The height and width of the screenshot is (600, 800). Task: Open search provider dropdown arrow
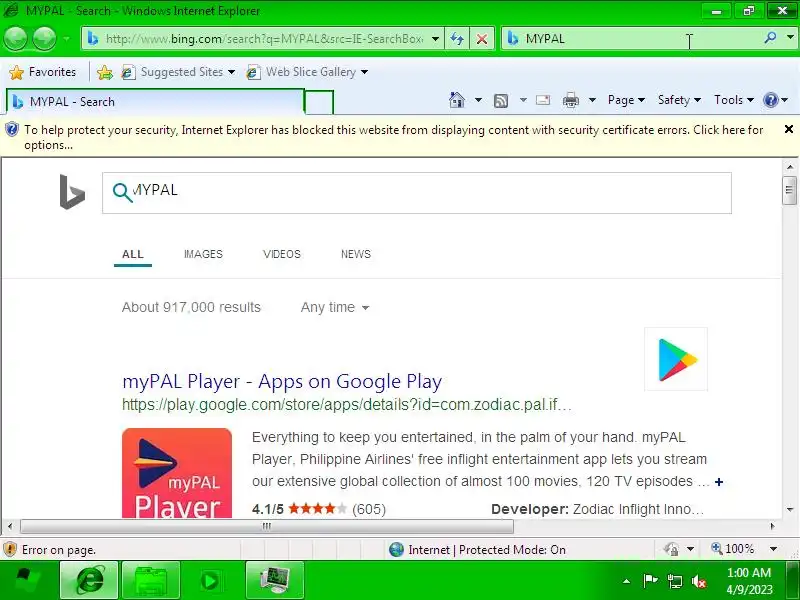point(790,38)
